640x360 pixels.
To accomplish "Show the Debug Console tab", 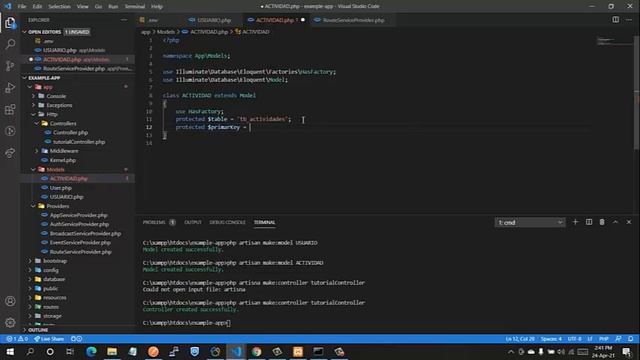I will point(227,222).
